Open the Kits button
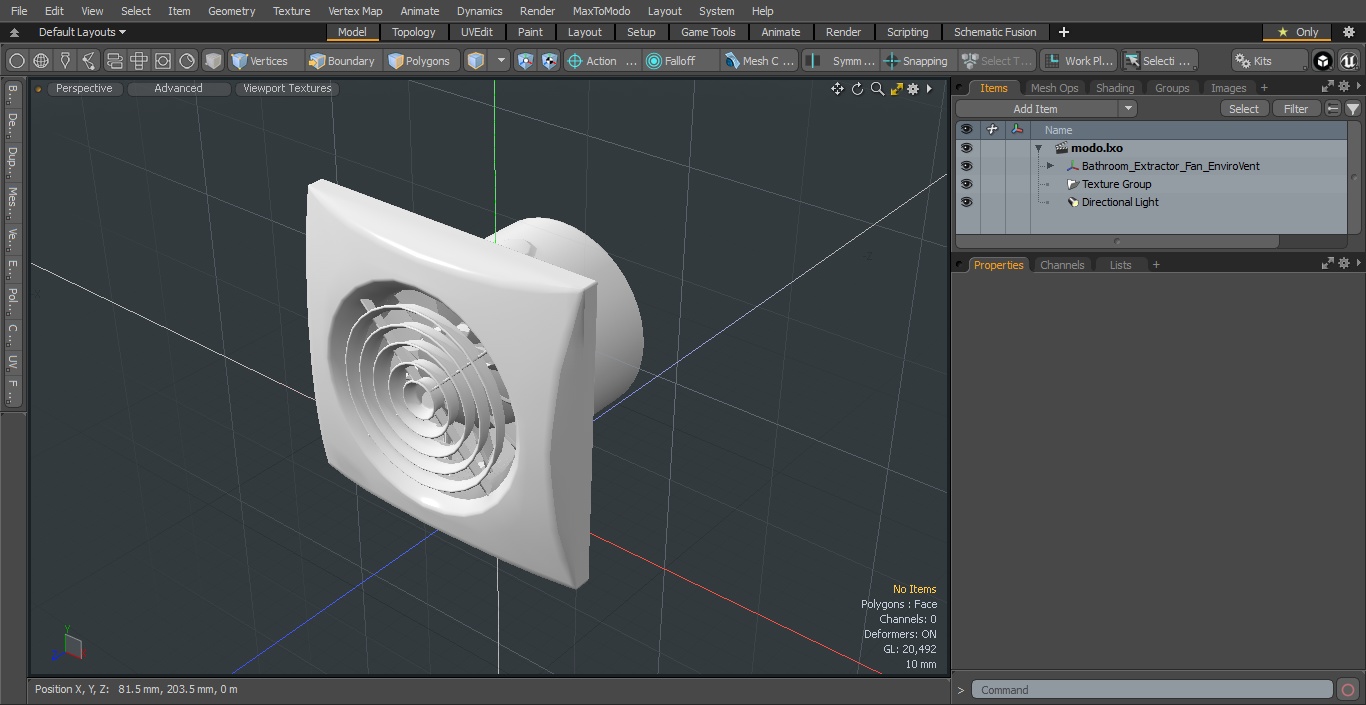Screen dimensions: 1366x705 [1269, 61]
